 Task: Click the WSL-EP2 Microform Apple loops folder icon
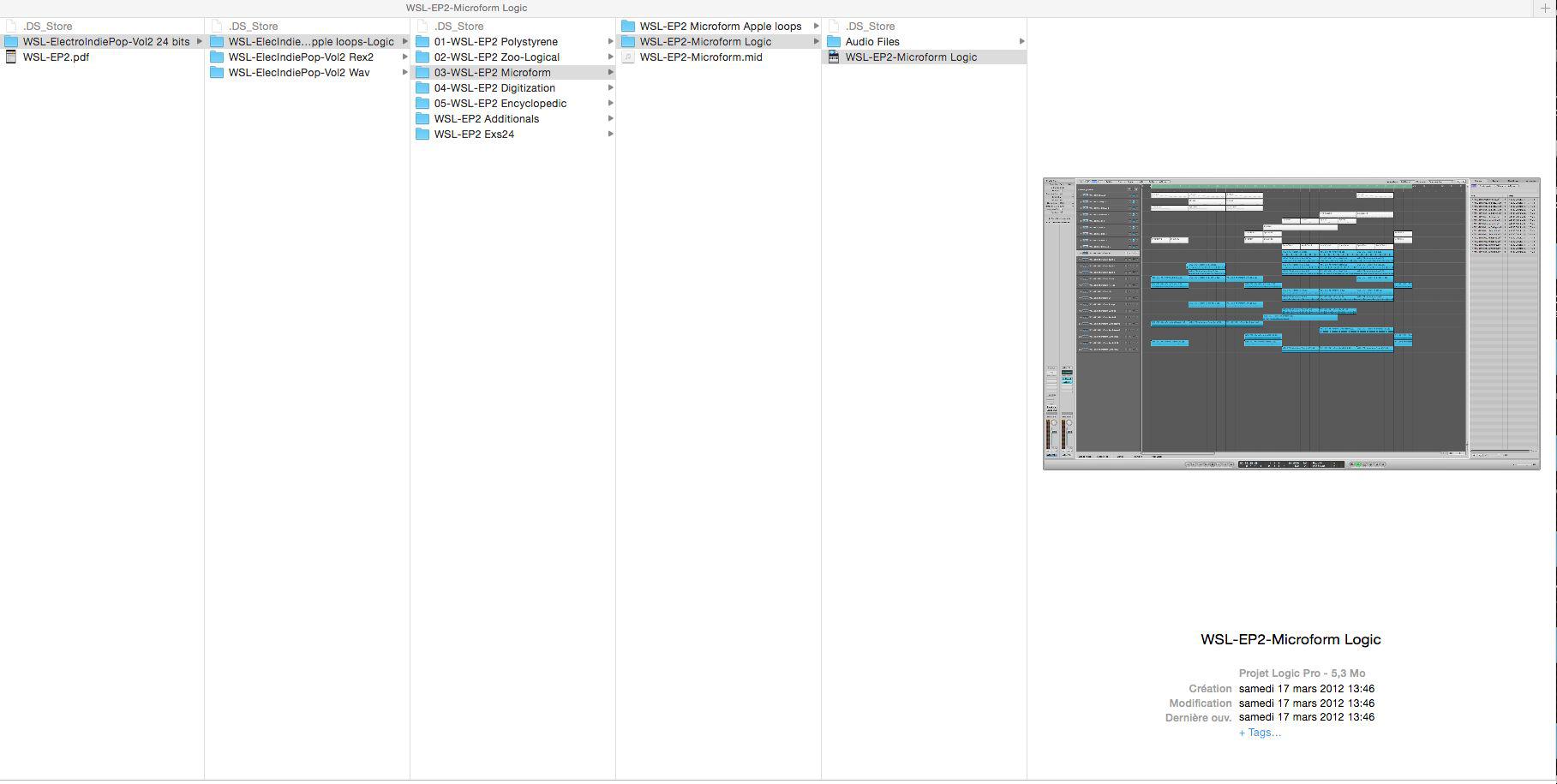628,26
